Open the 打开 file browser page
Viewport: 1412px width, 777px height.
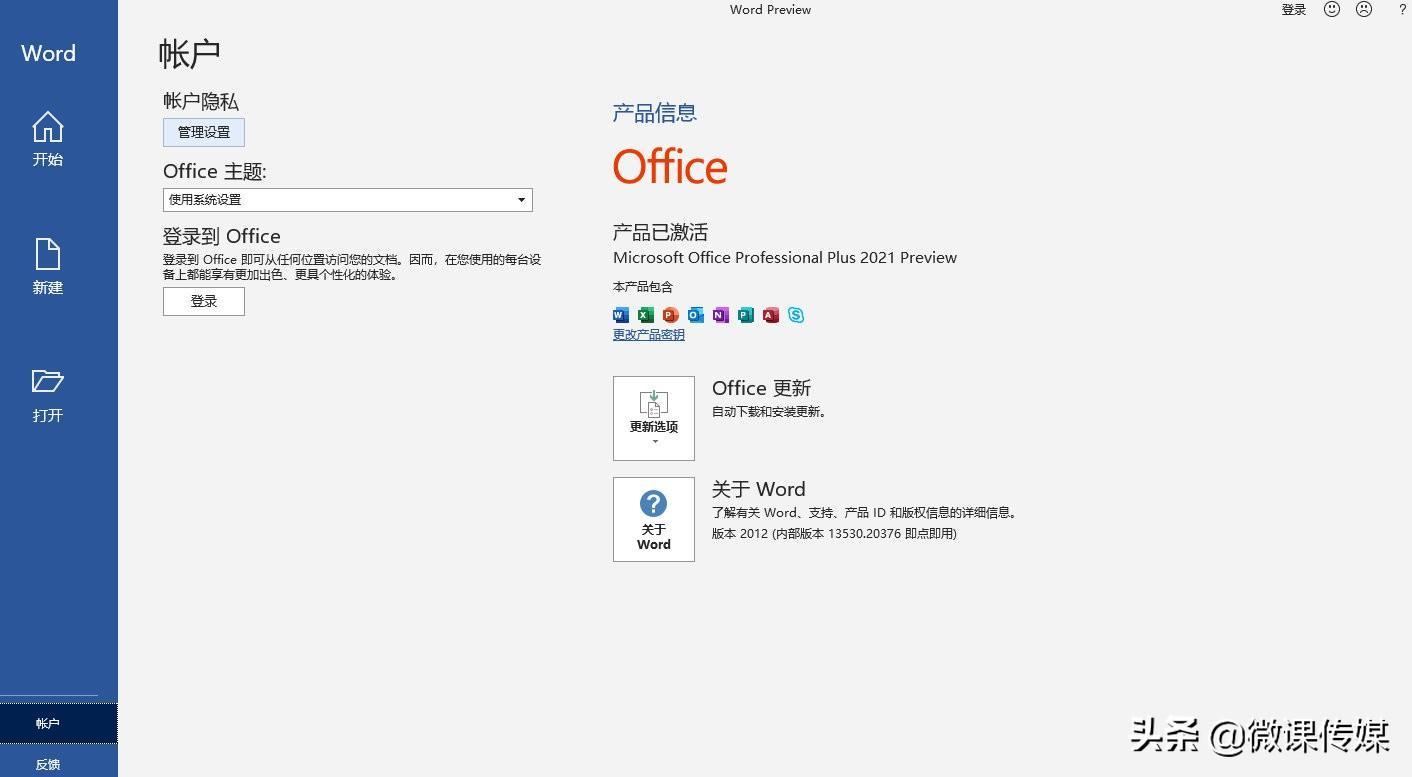48,395
